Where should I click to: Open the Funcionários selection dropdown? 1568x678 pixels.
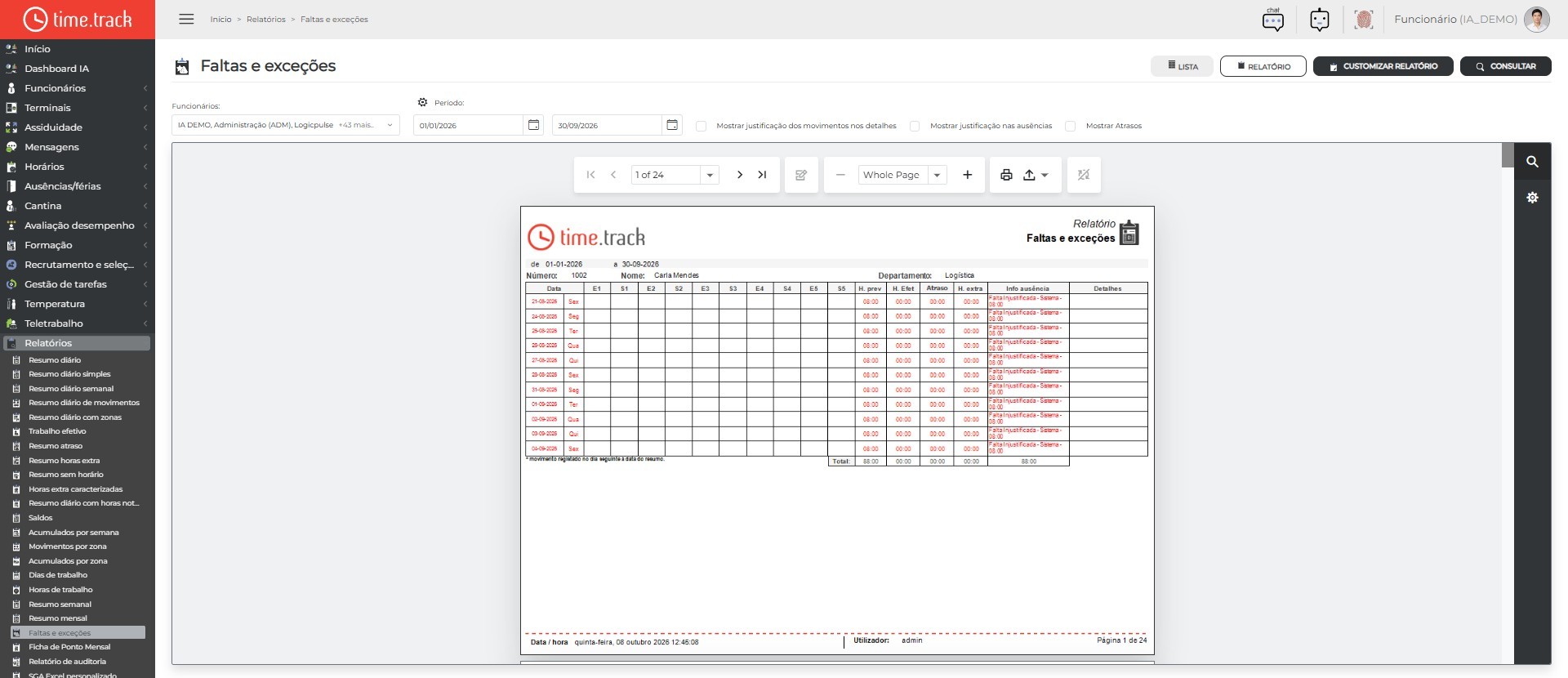coord(286,125)
